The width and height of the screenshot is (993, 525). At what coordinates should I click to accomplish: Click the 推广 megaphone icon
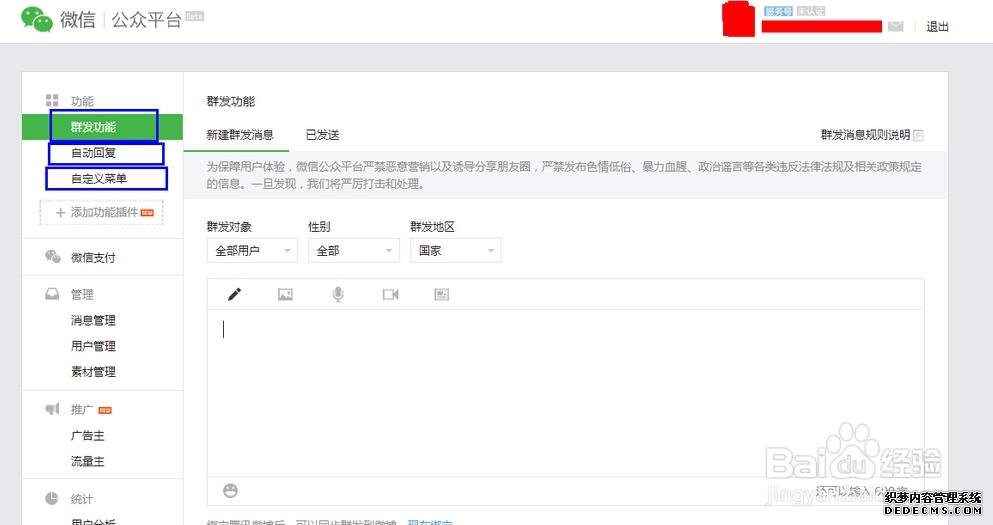53,409
